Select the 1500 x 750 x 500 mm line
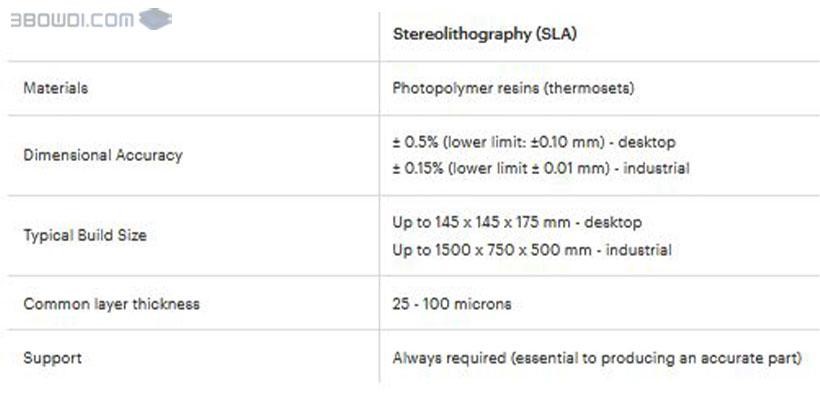The image size is (820, 400). [x=531, y=249]
